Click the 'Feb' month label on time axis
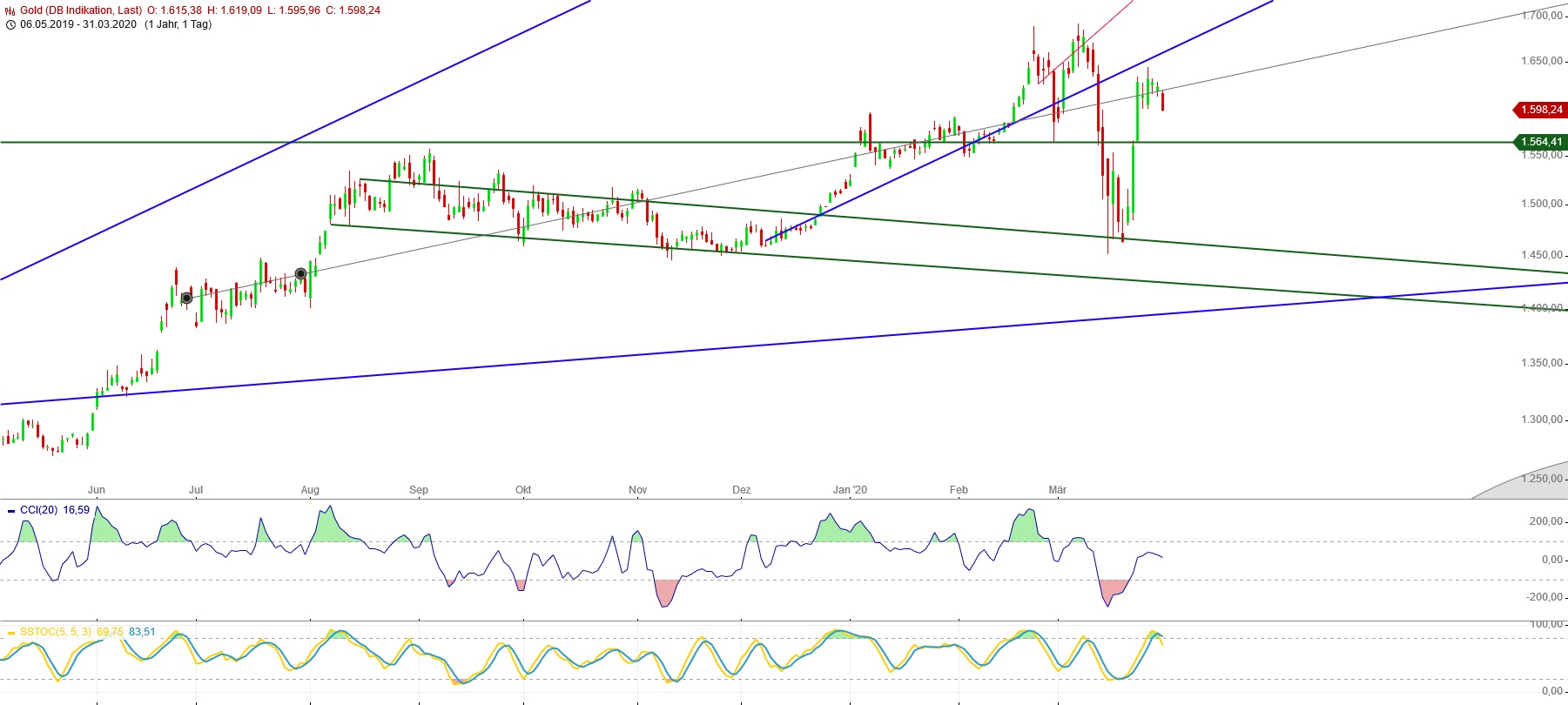 959,490
